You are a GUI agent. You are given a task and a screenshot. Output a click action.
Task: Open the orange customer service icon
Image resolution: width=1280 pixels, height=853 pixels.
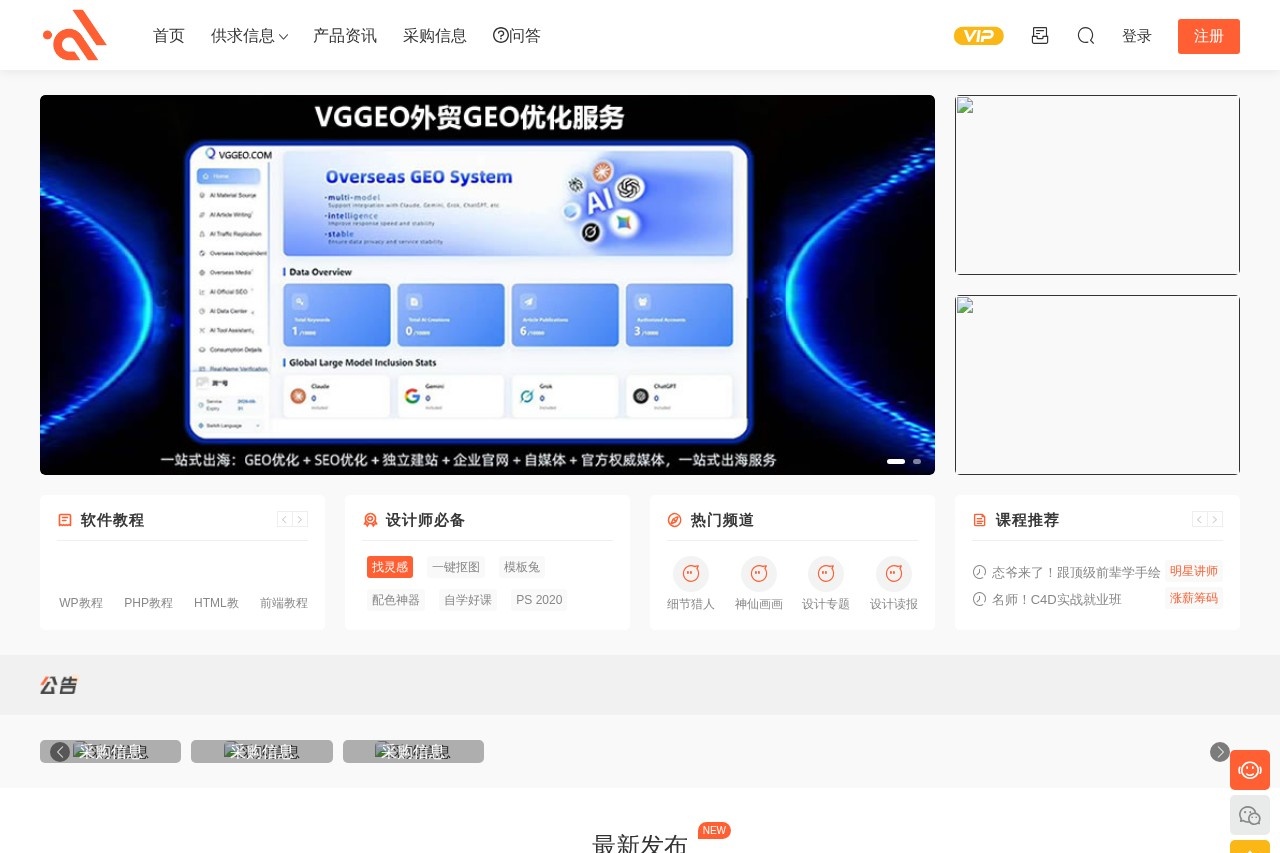click(x=1250, y=770)
